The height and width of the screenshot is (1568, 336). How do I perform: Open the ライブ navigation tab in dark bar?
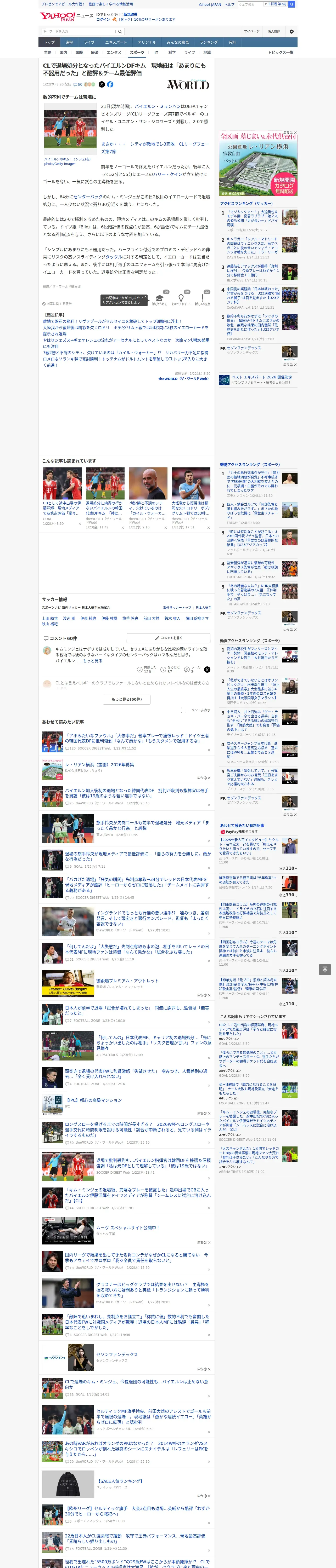tap(89, 42)
